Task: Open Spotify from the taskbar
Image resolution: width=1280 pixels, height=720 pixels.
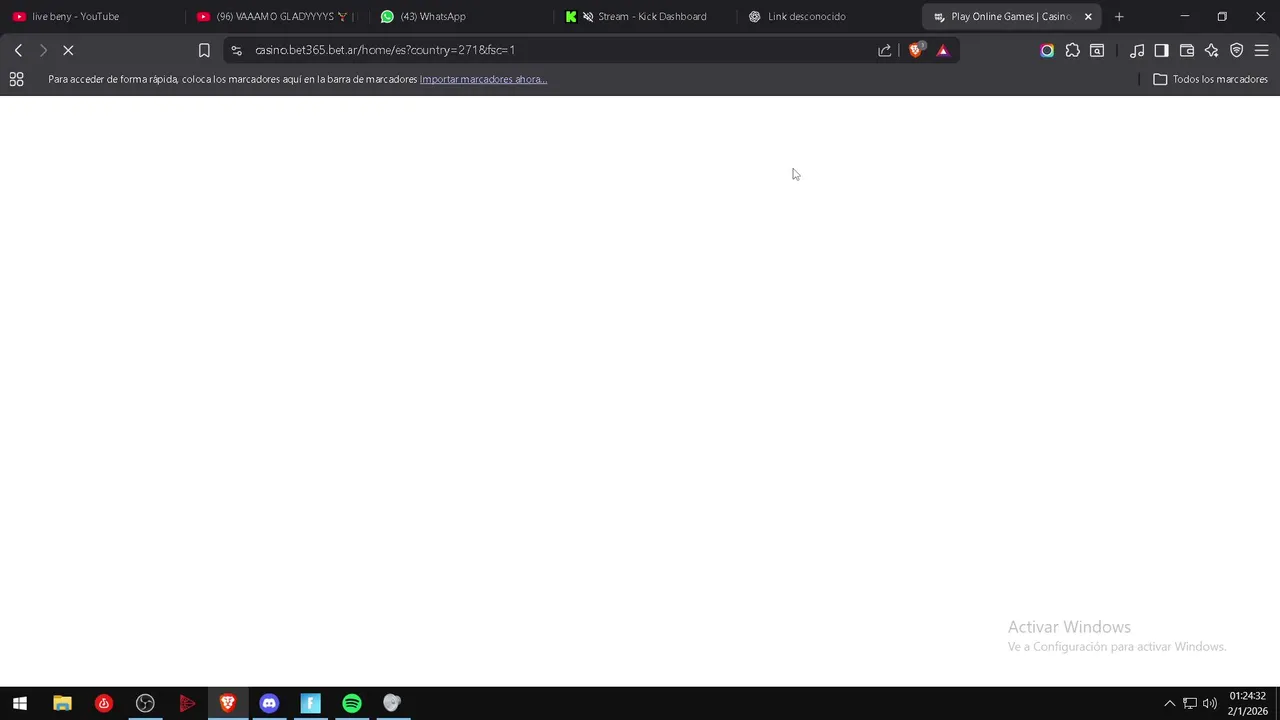Action: coord(351,703)
